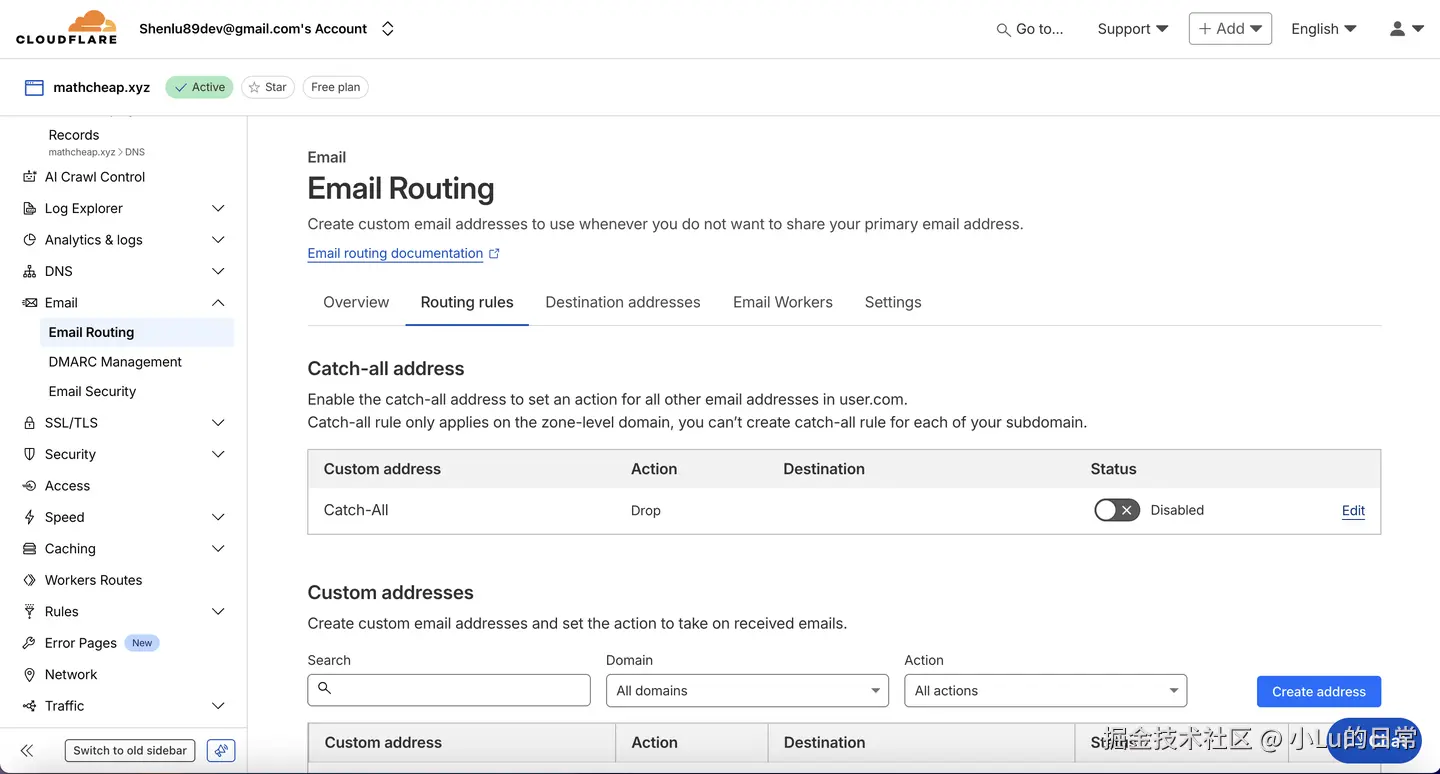Screen dimensions: 1440x774
Task: Click the Error Pages sidebar icon
Action: click(29, 643)
